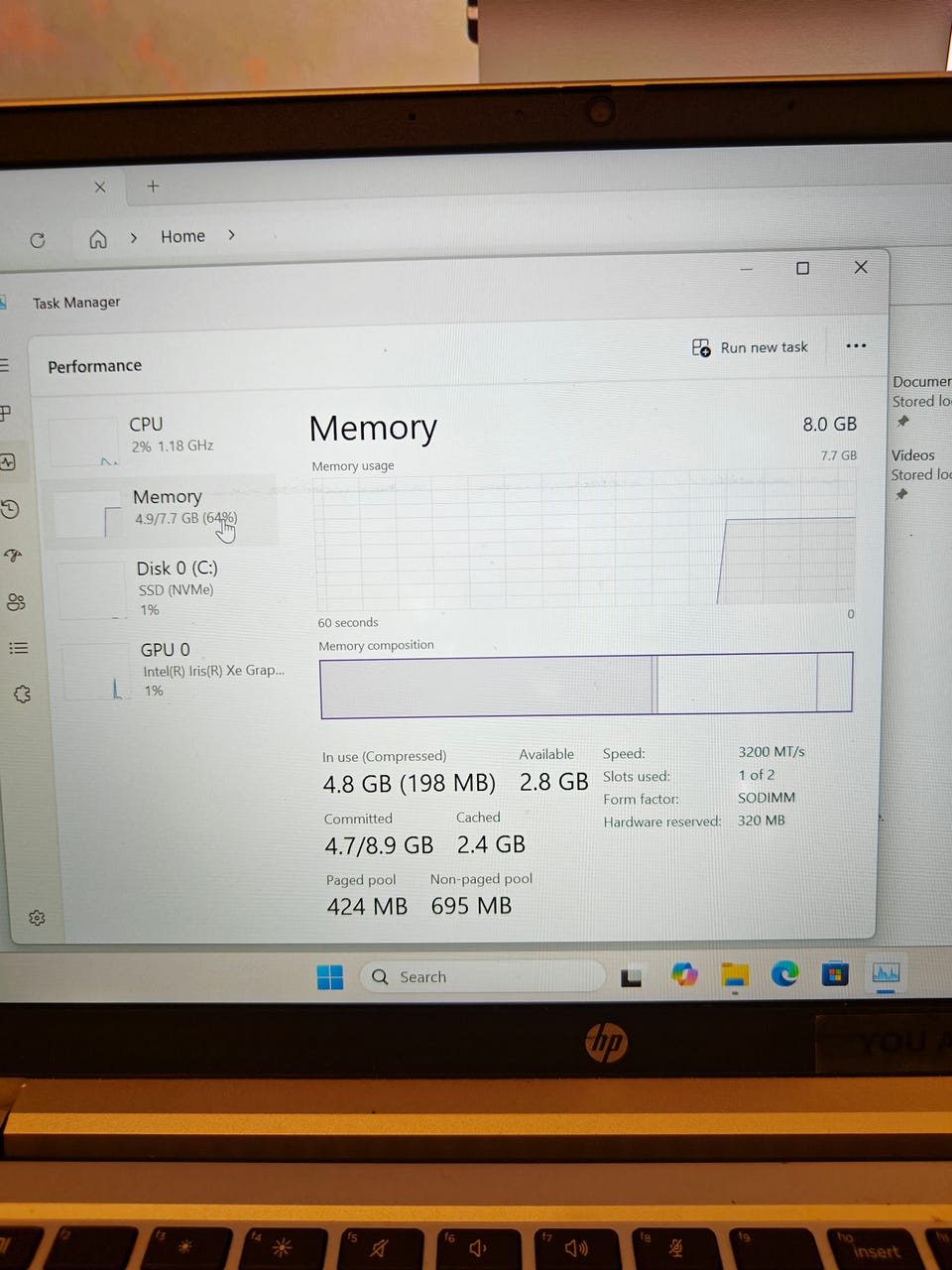Click the Home icon in File Explorer address bar

pos(98,239)
